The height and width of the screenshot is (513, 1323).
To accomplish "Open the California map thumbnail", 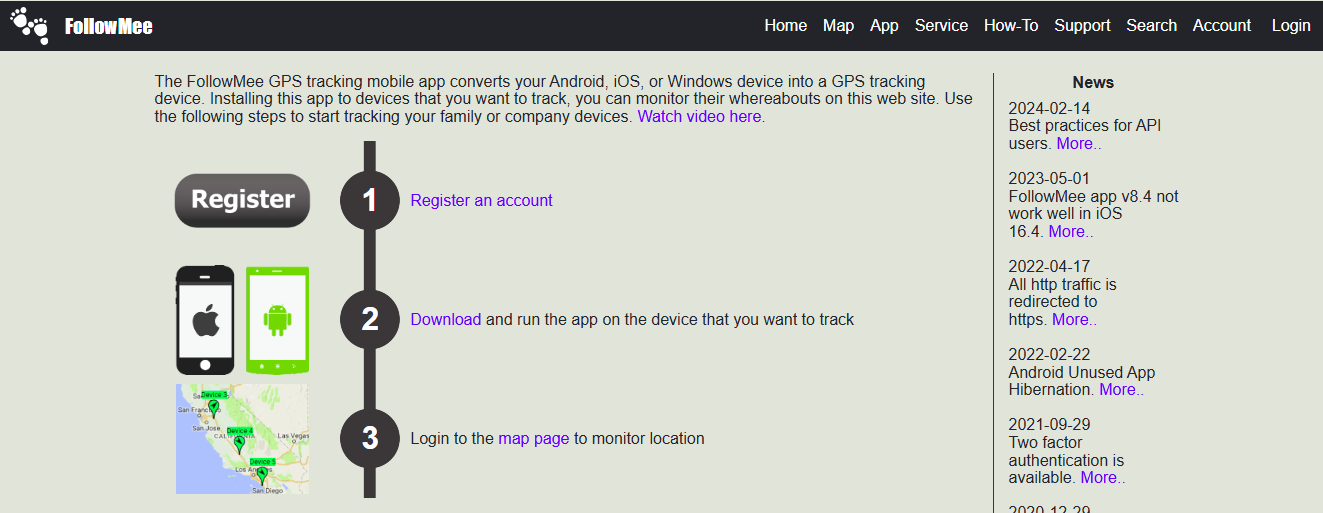I will 242,439.
